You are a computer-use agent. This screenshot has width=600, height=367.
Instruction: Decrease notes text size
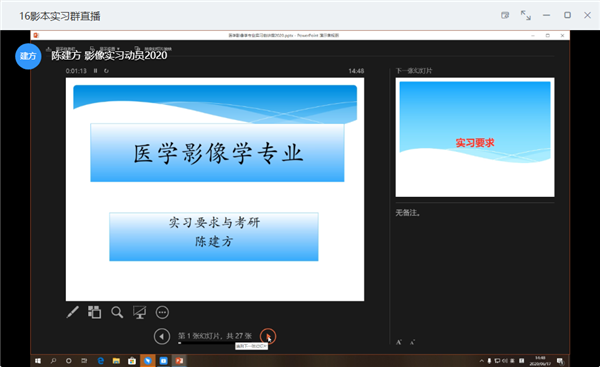412,342
